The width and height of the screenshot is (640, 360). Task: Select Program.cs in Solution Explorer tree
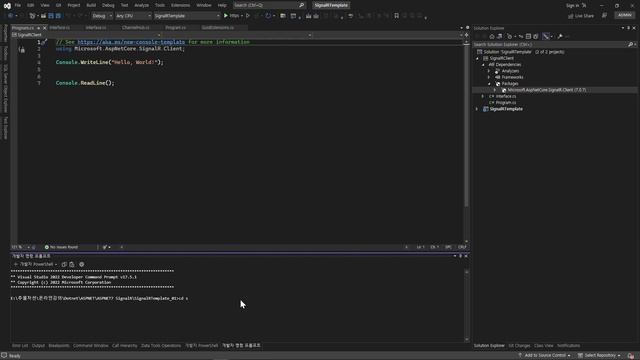click(506, 102)
